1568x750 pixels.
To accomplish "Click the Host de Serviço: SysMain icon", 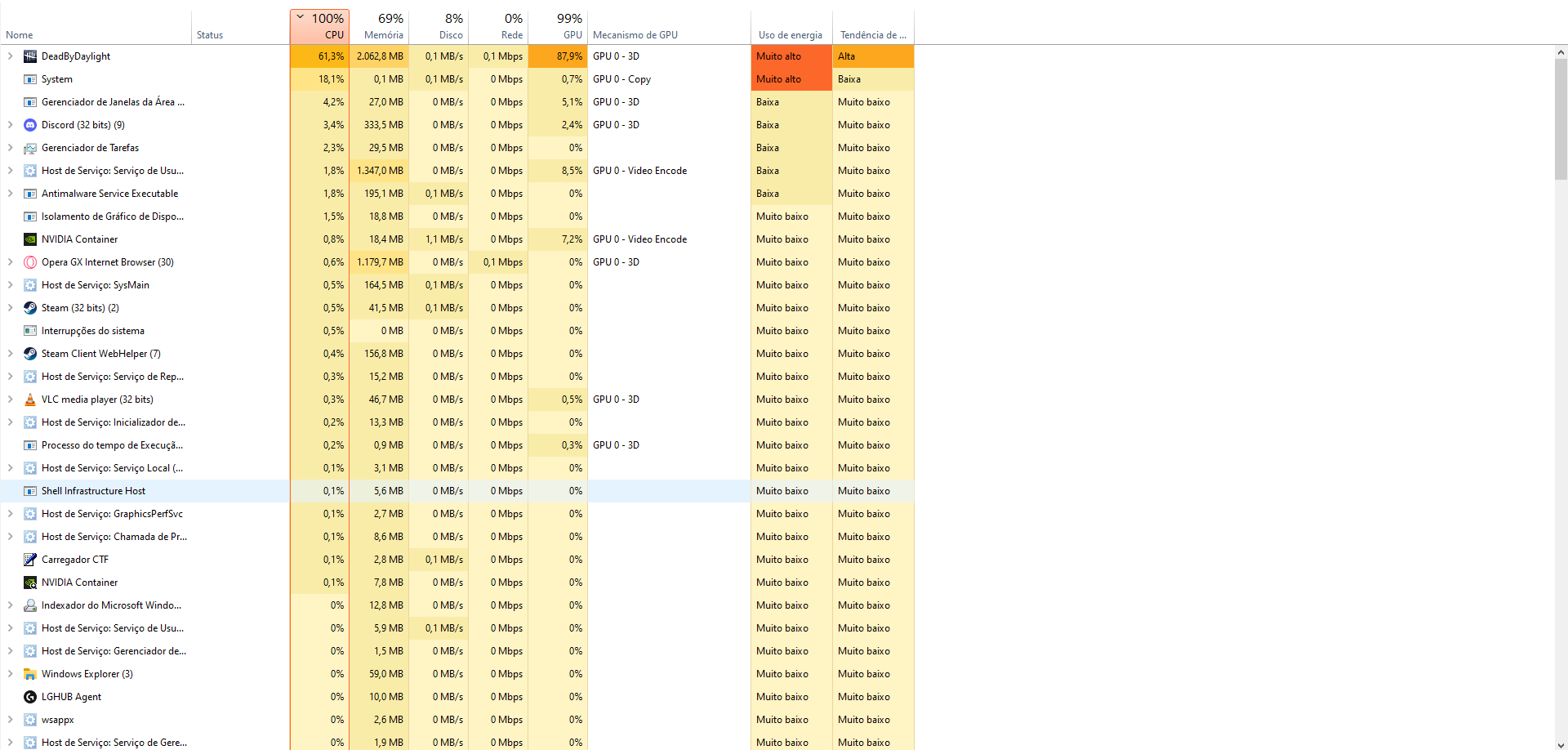I will click(30, 285).
